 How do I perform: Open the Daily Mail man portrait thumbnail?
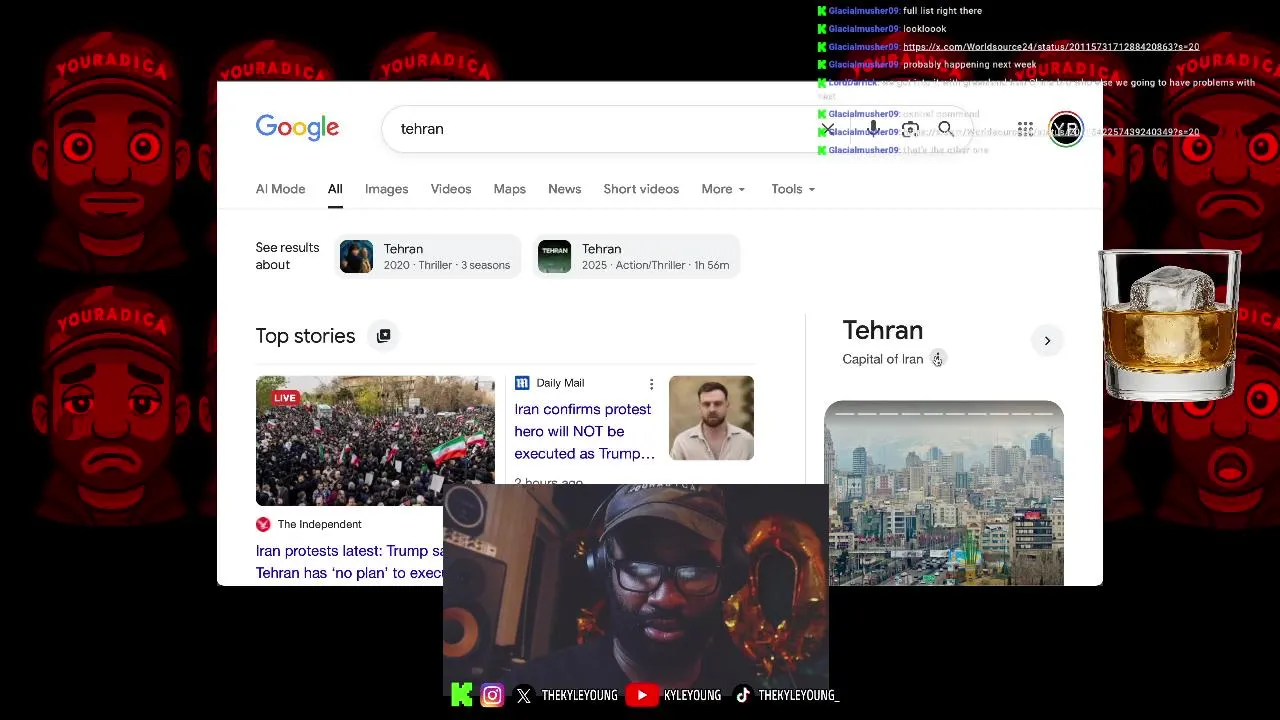(x=711, y=418)
